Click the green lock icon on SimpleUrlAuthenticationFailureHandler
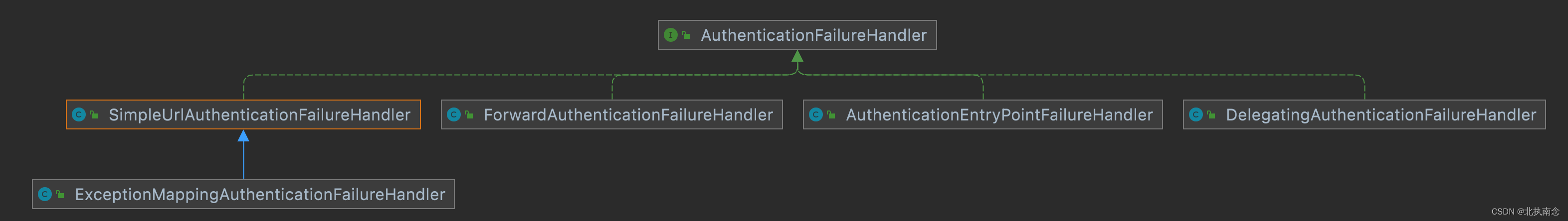 94,114
